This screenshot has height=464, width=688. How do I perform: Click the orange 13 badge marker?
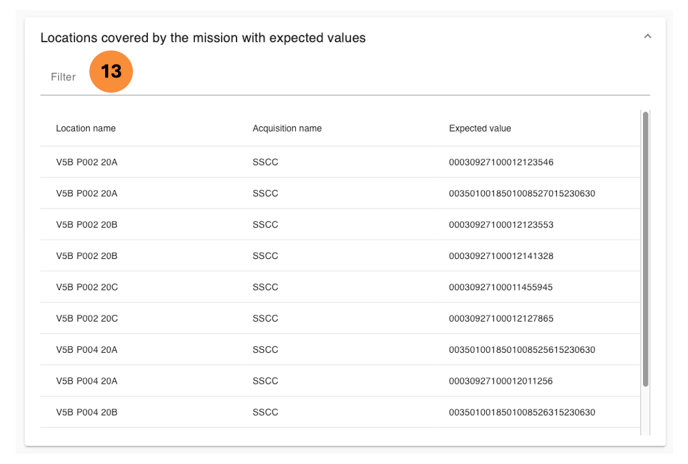(x=111, y=72)
